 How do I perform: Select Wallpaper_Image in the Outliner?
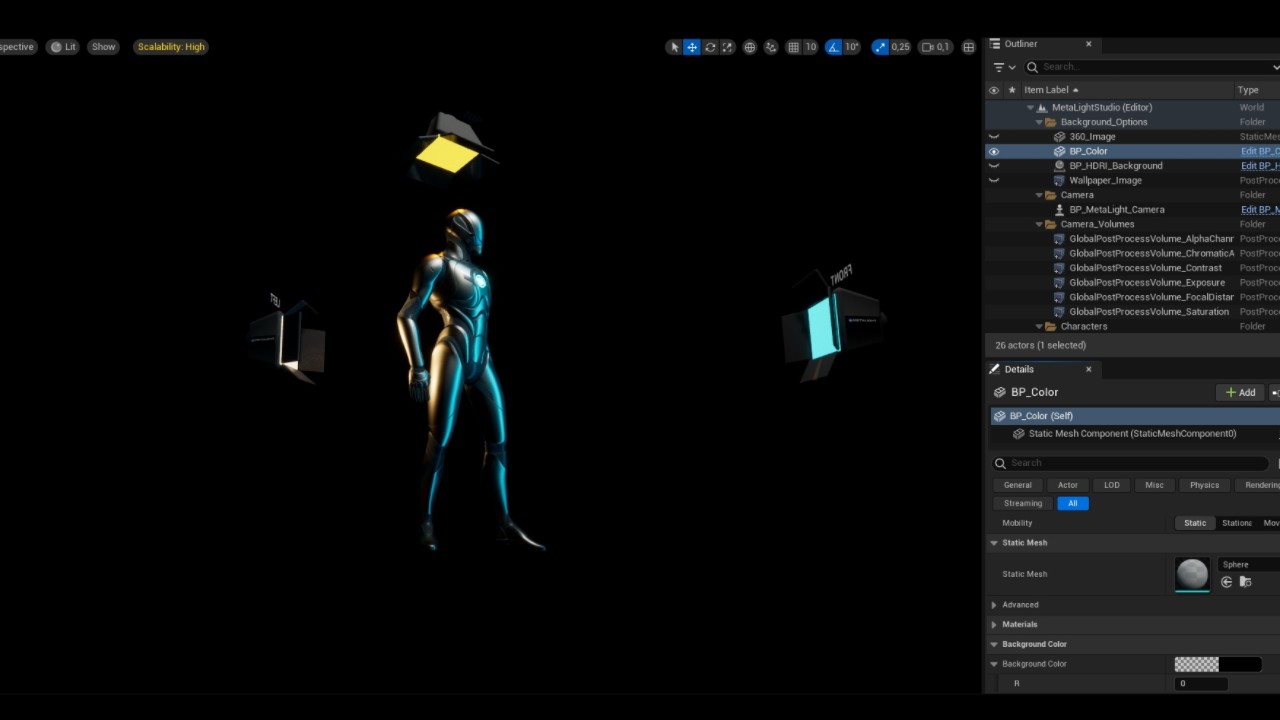coord(1105,181)
